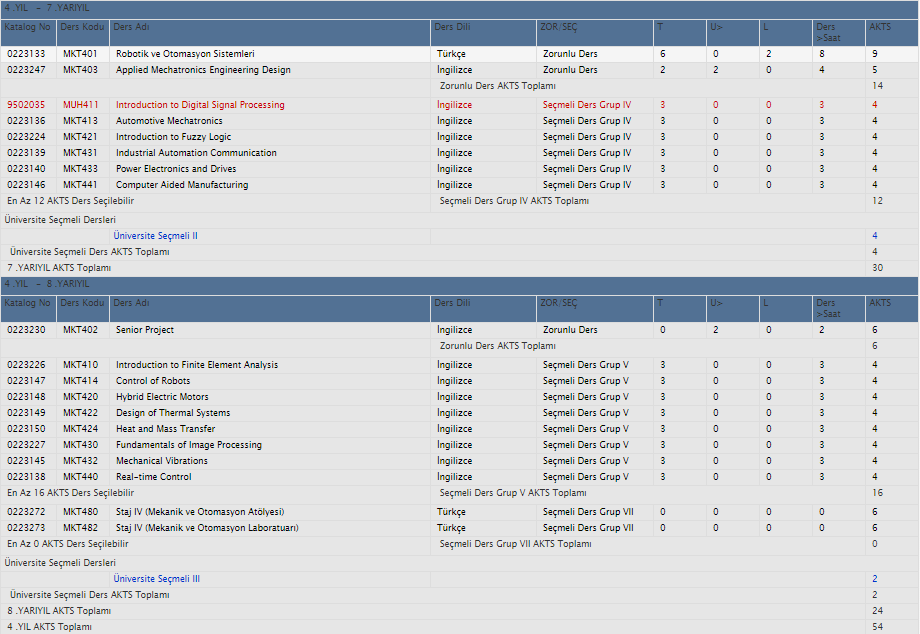Select Heat and Mass Transfer course

tap(165, 429)
